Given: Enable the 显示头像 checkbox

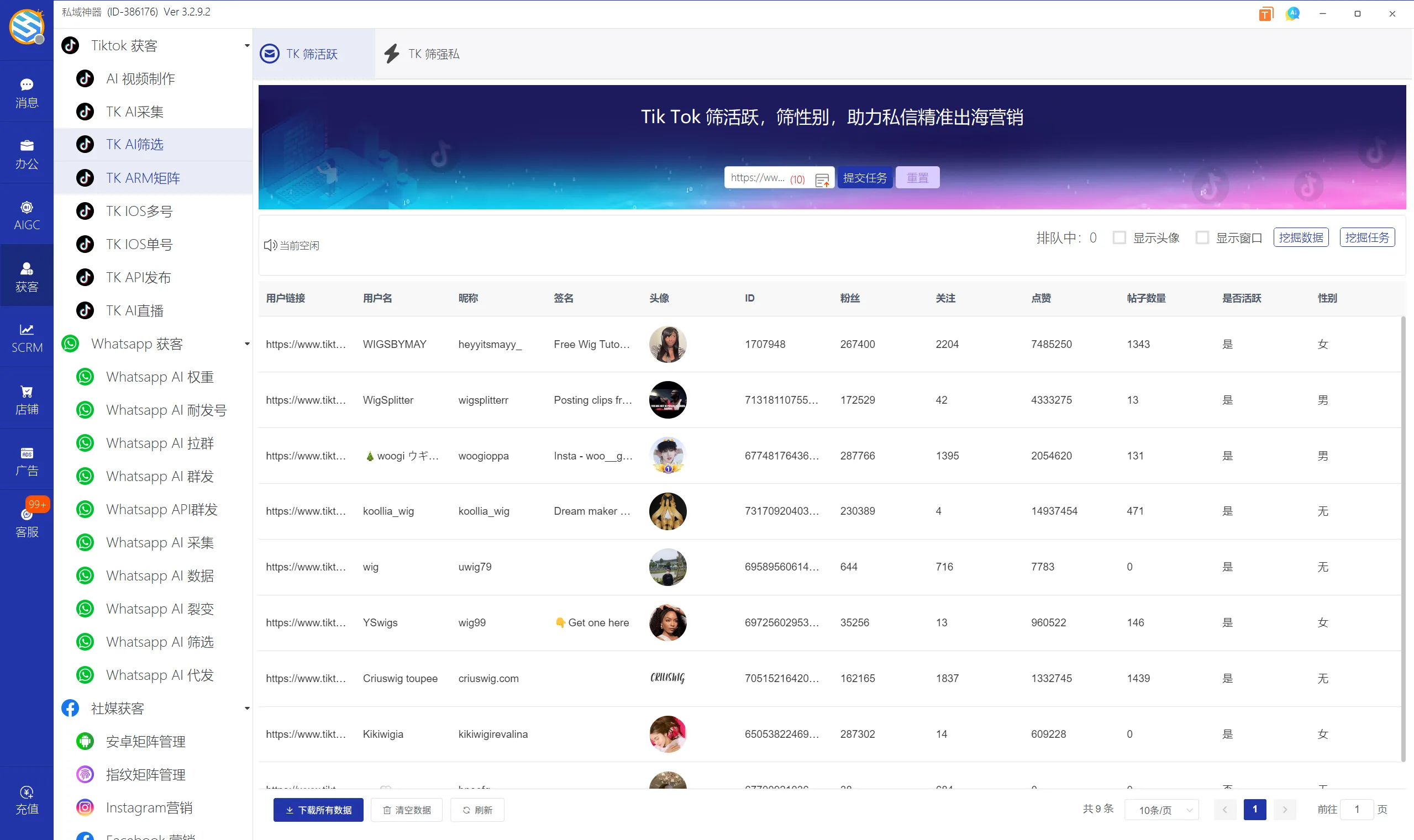Looking at the screenshot, I should [x=1119, y=237].
